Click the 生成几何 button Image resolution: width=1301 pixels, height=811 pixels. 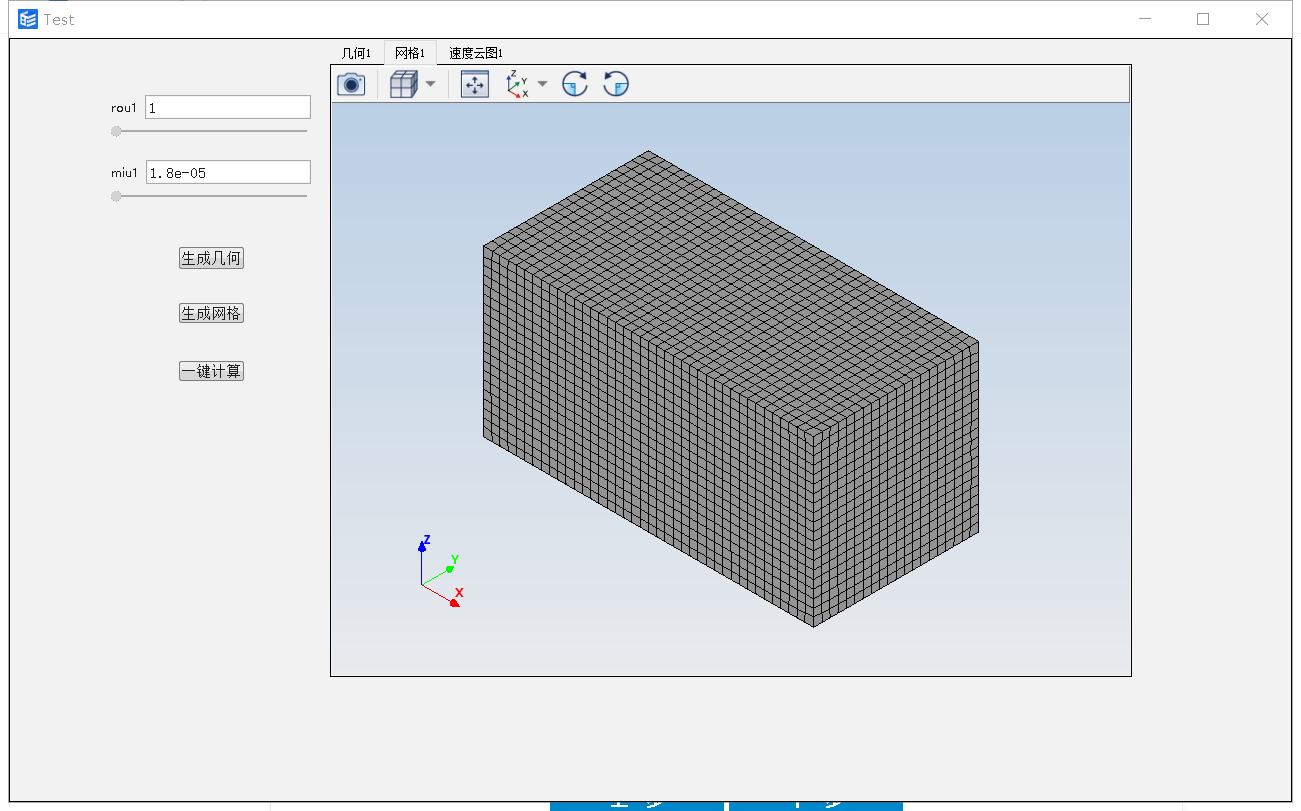211,258
